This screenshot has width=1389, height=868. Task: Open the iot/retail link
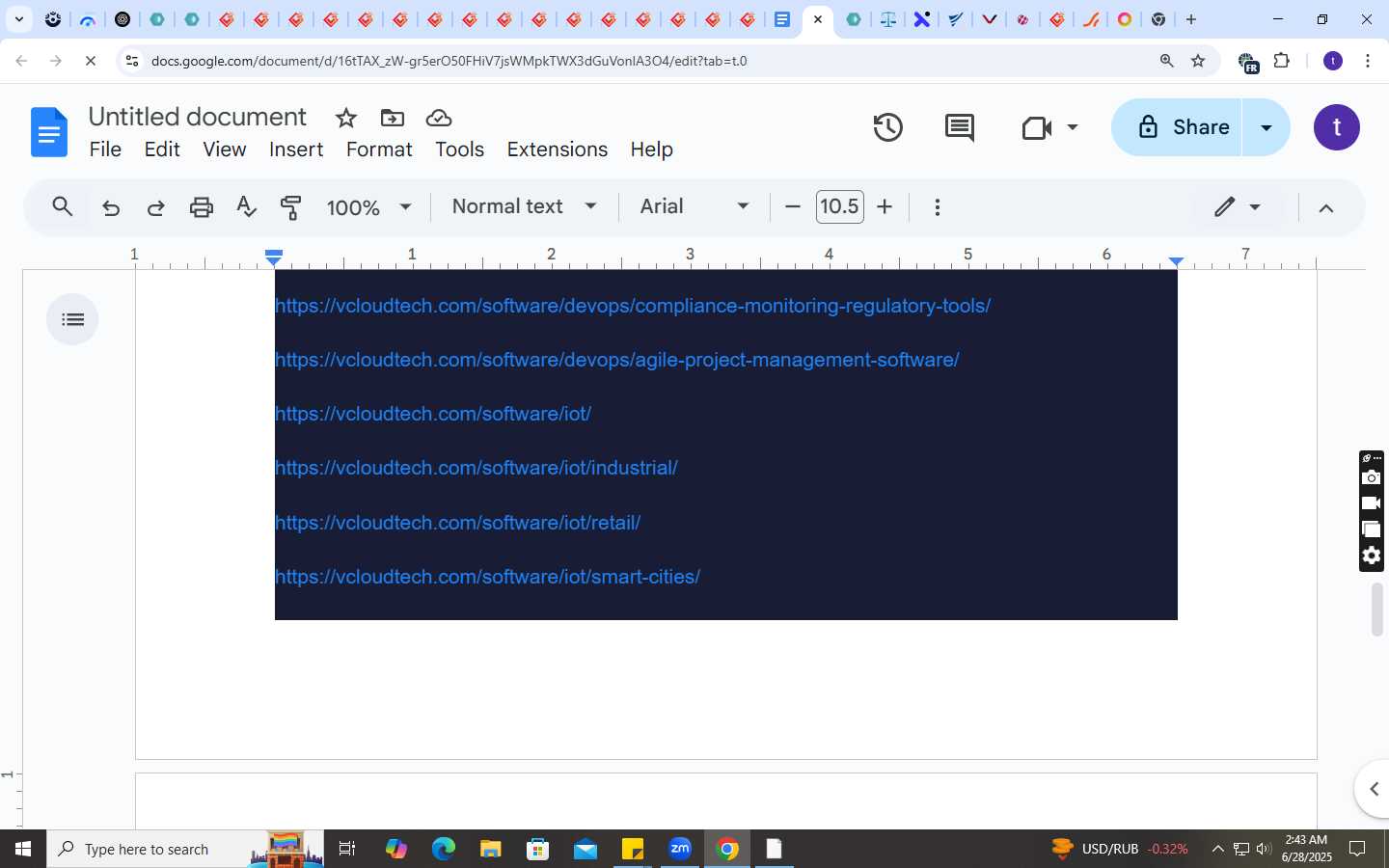point(458,523)
